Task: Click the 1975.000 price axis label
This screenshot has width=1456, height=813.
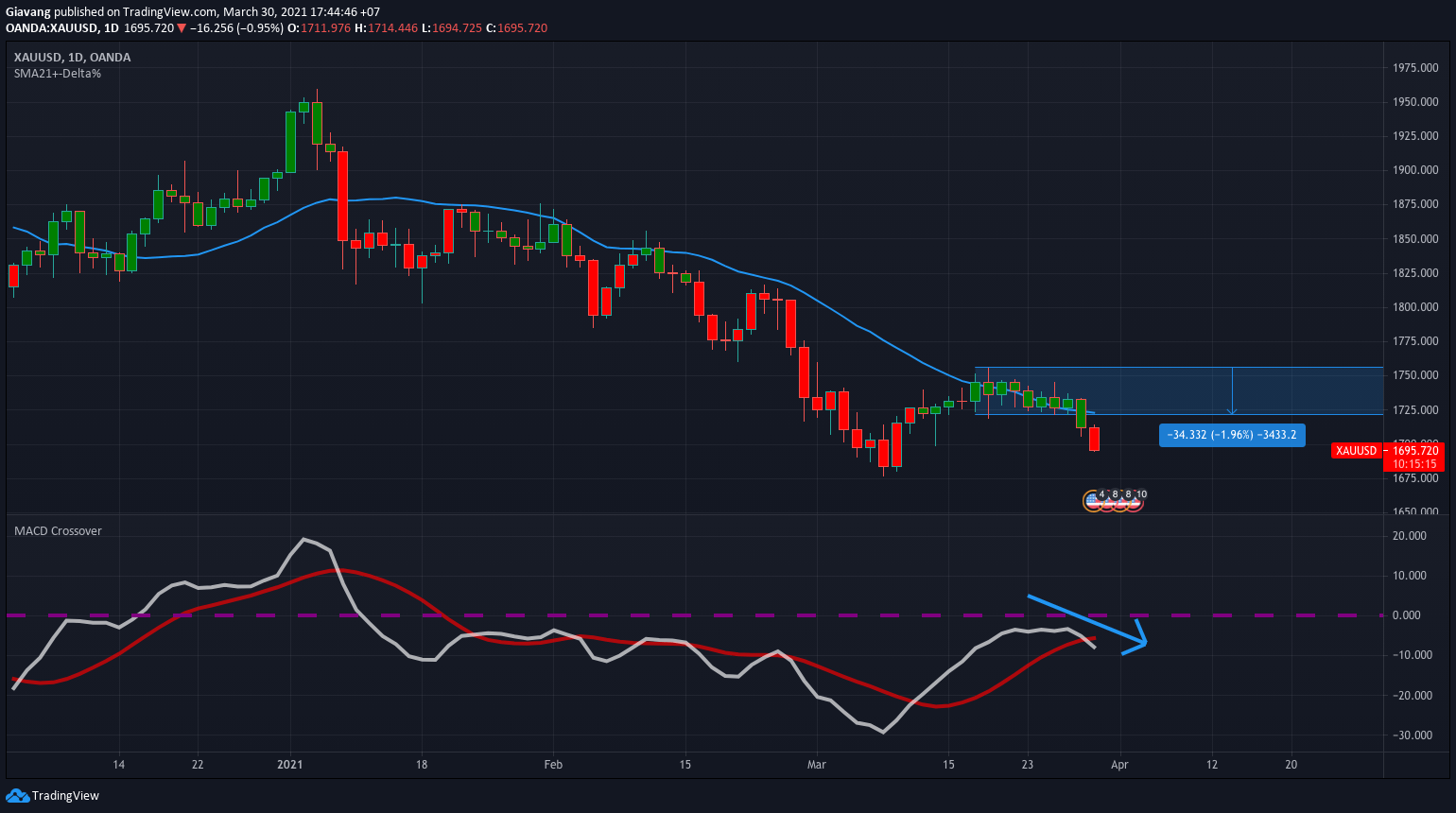Action: click(x=1415, y=68)
